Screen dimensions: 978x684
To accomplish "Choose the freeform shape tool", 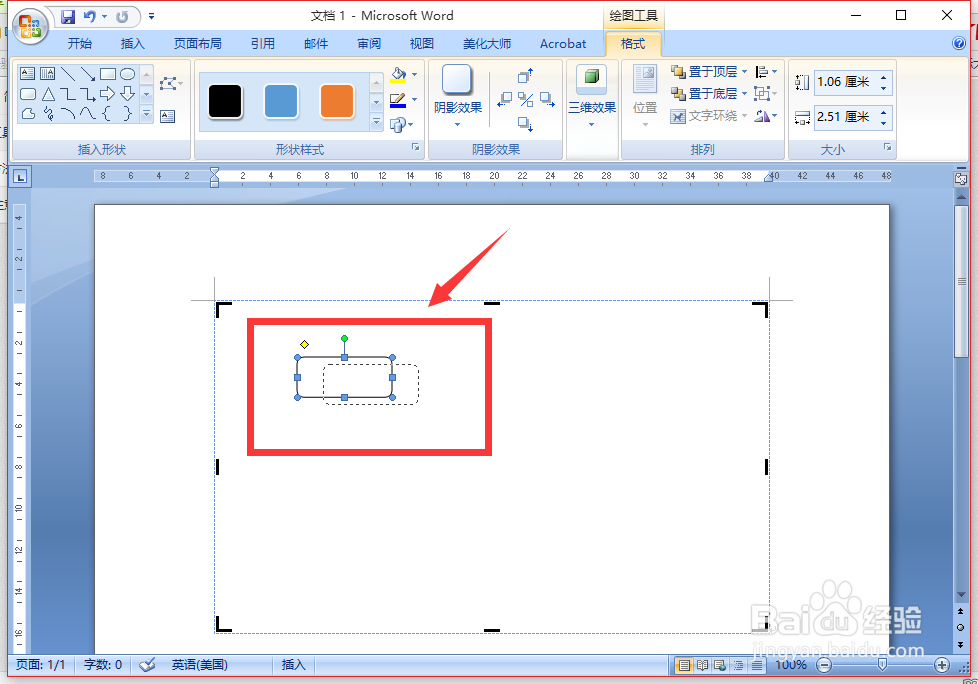I will pos(27,113).
